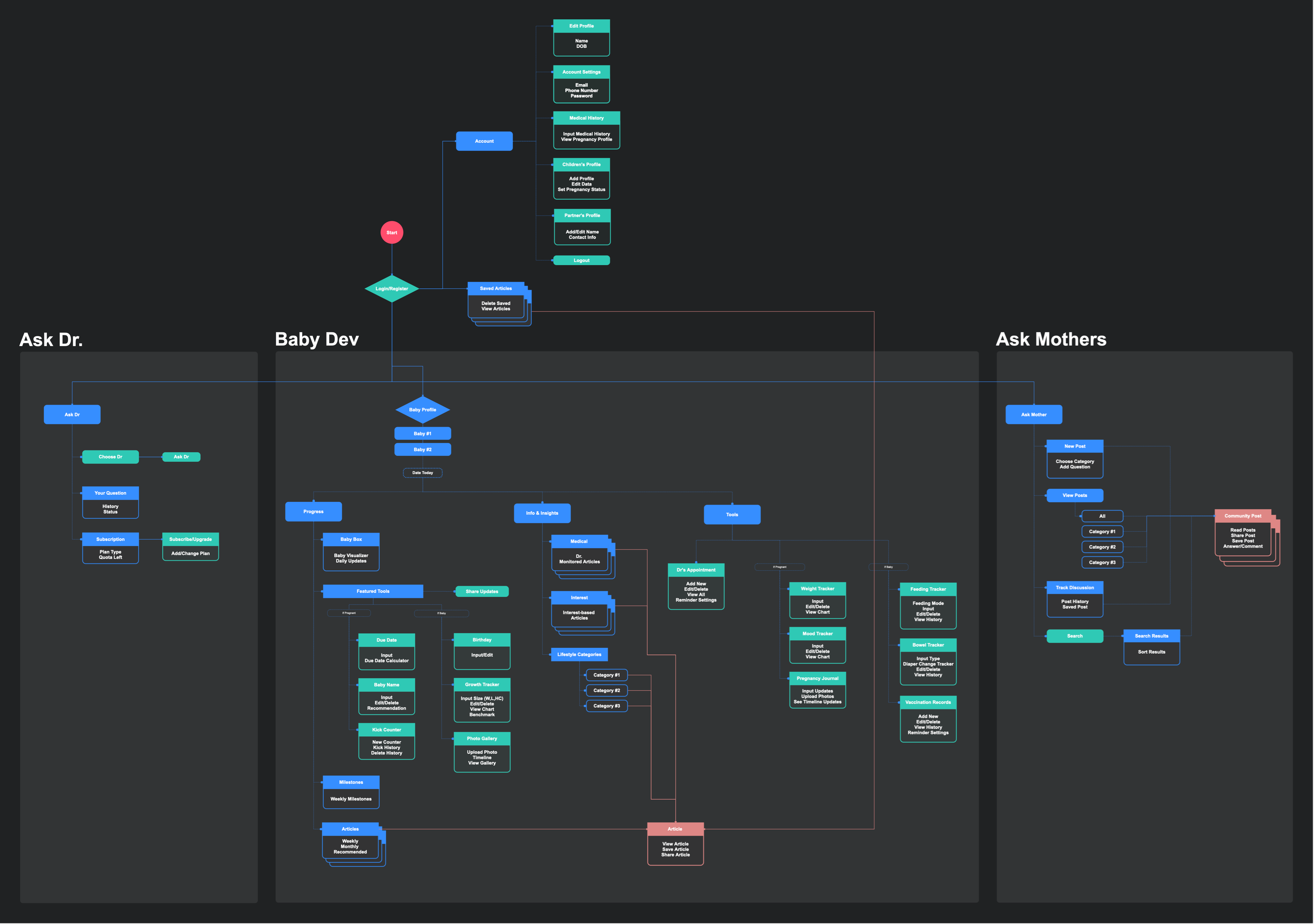Click the Progress node
The height and width of the screenshot is (924, 1314).
pos(313,512)
